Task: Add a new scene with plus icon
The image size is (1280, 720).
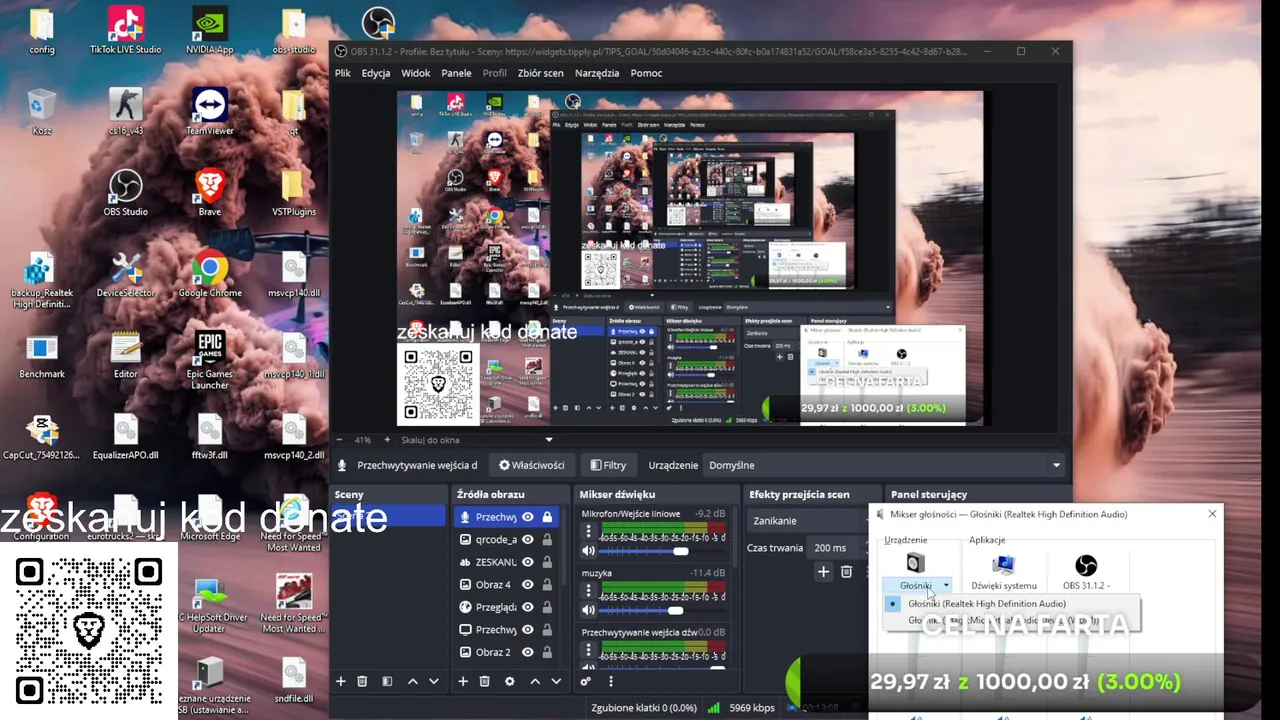Action: tap(340, 681)
